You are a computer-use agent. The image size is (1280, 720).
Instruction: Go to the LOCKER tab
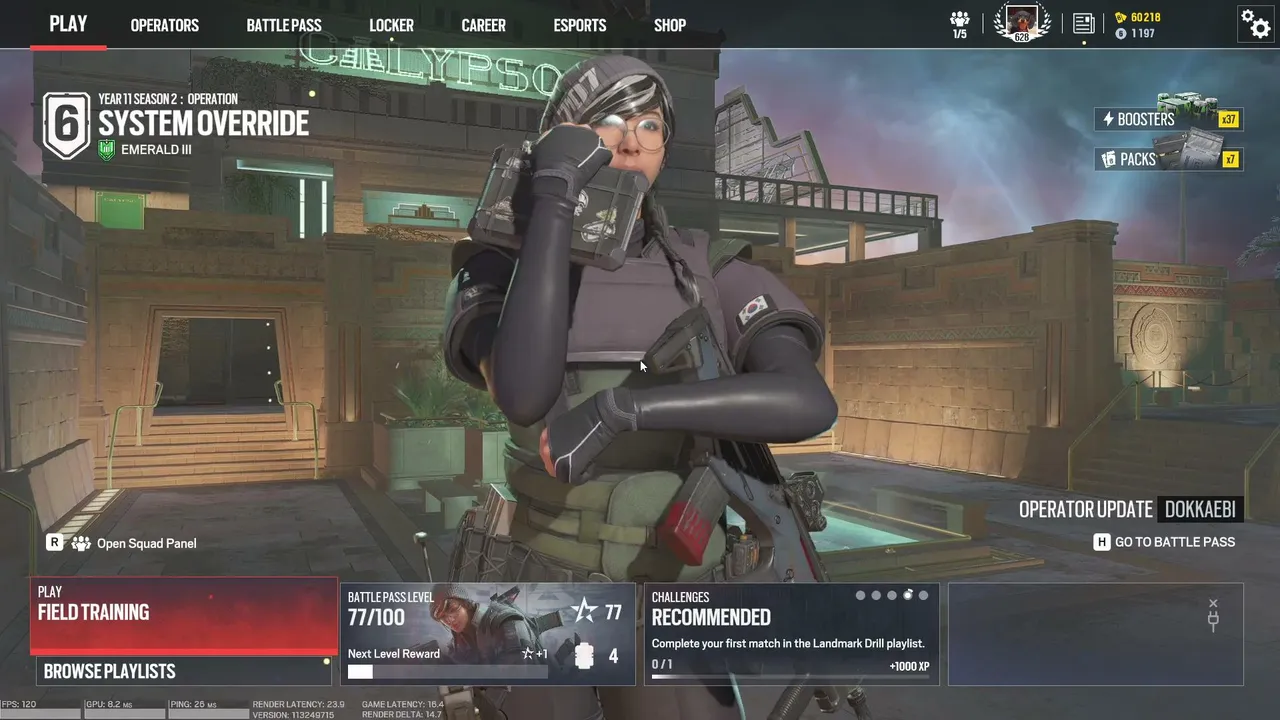point(391,25)
